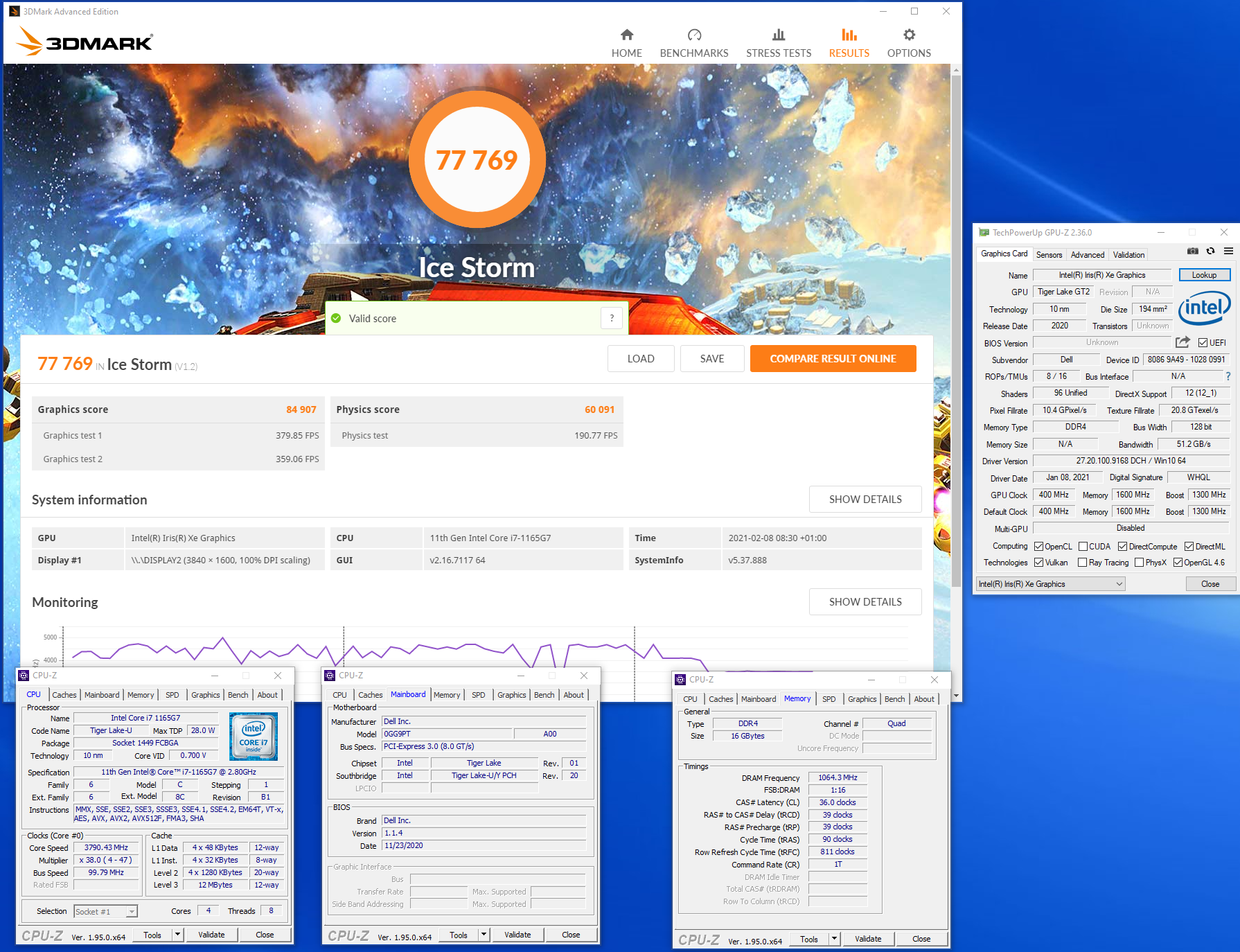
Task: Open Bench tab in CPU-Z Mainboard window
Action: [x=544, y=695]
